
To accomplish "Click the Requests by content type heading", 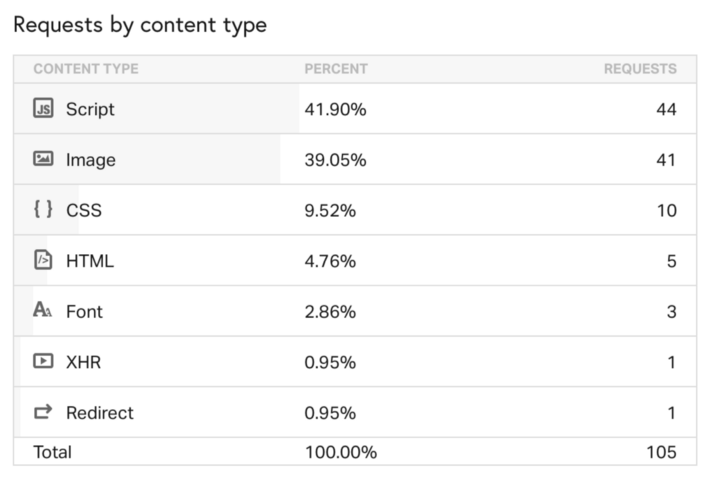I will coord(140,25).
